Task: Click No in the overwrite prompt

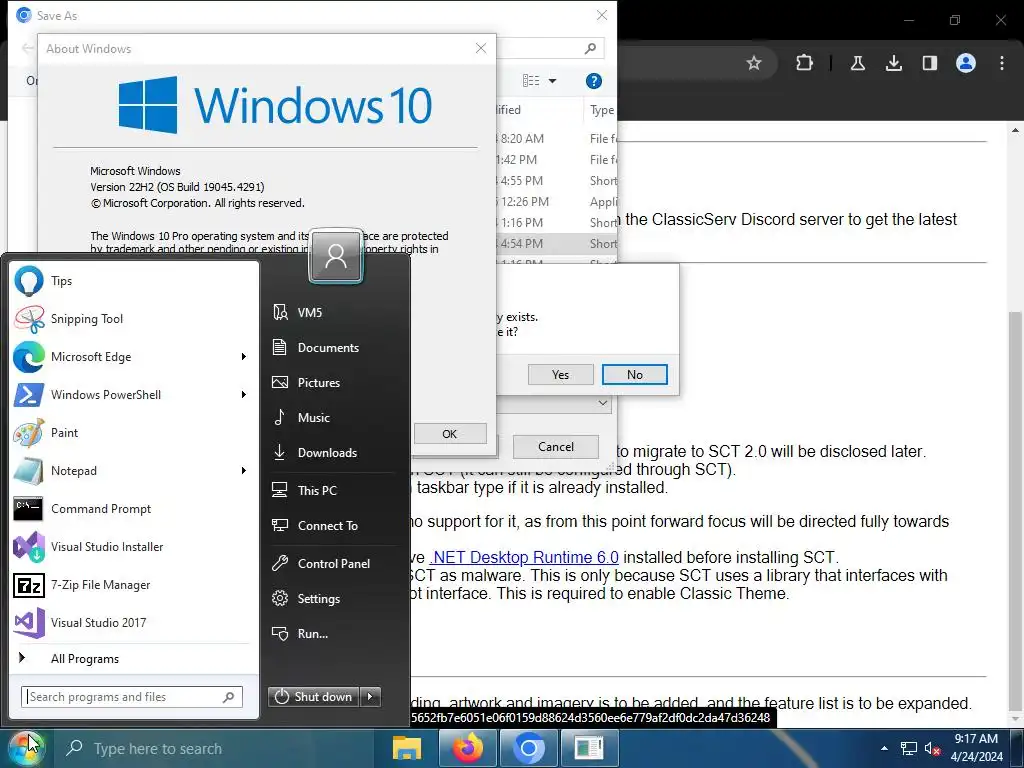Action: pos(635,375)
